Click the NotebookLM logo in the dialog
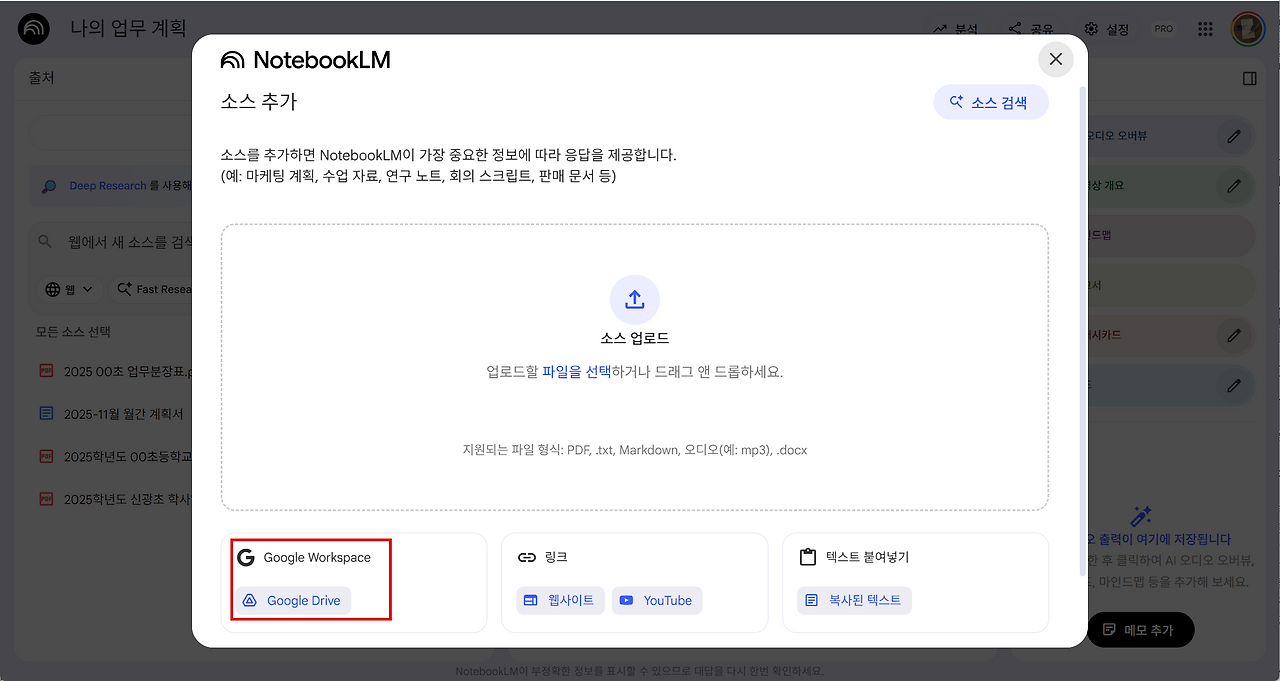Screen dimensions: 1280x681 point(306,60)
